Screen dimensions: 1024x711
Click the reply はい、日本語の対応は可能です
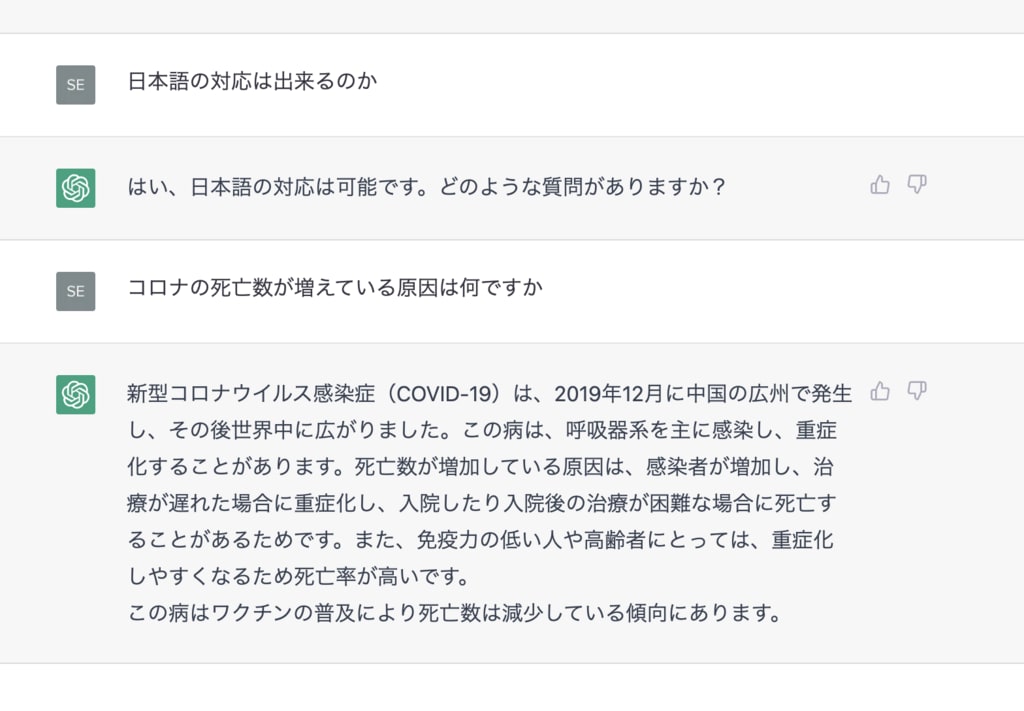[x=426, y=187]
